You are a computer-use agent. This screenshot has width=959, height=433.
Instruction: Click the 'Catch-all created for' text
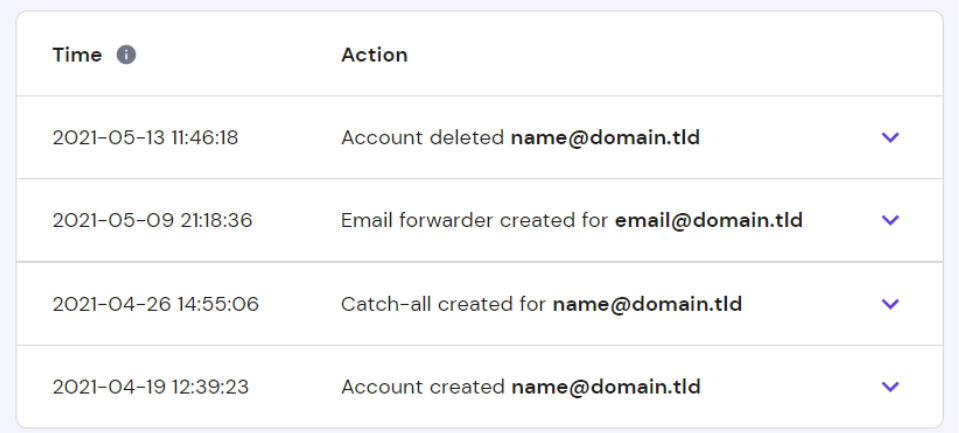click(443, 304)
